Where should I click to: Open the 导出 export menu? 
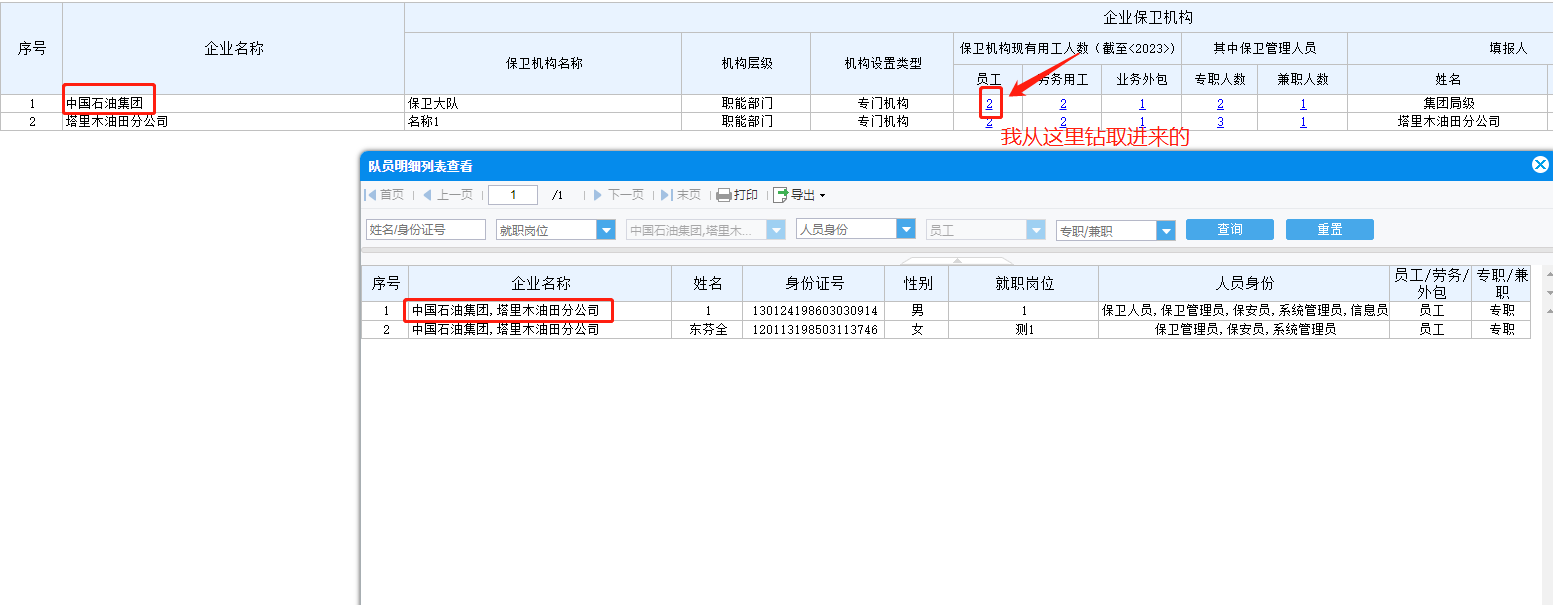799,195
